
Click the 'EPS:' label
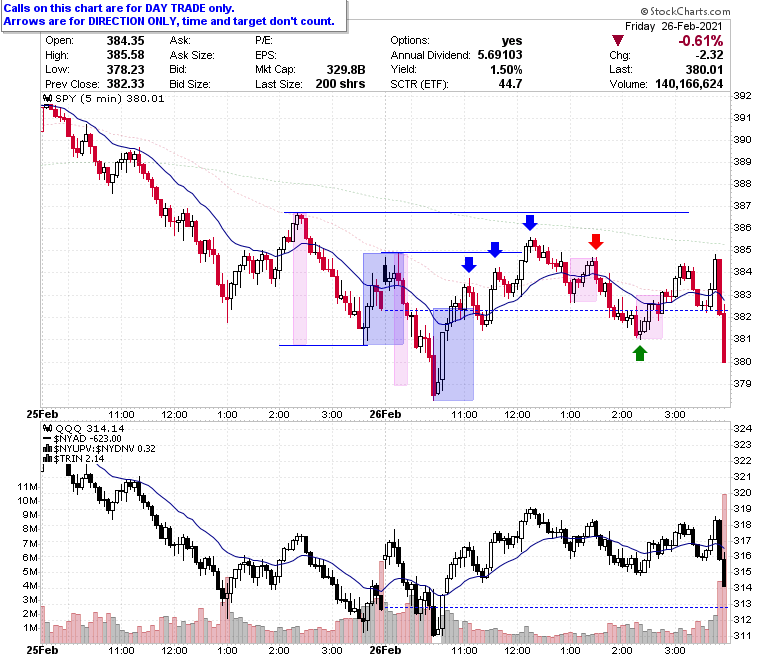point(266,55)
